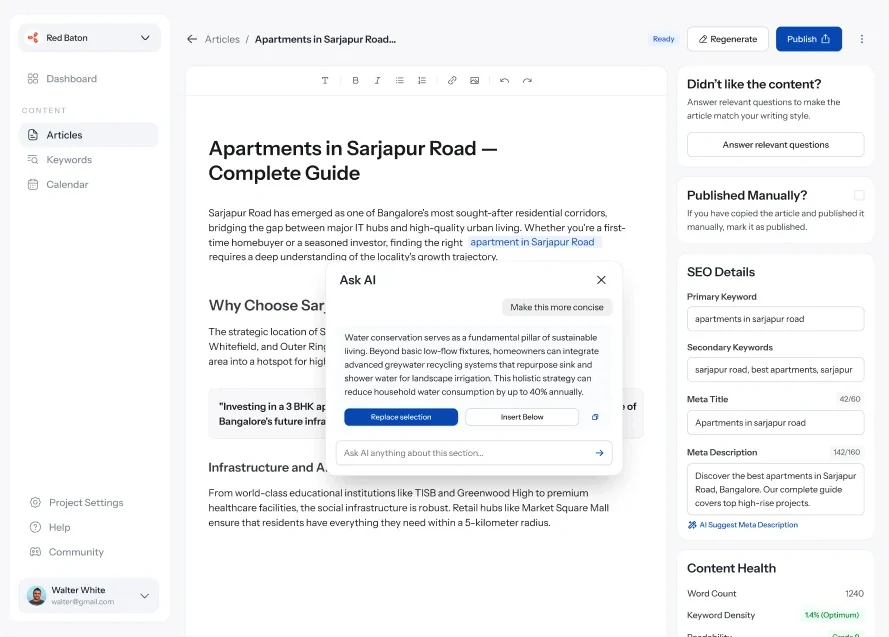Click Walter White's avatar photo
Viewport: 889px width, 637px height.
tap(36, 596)
